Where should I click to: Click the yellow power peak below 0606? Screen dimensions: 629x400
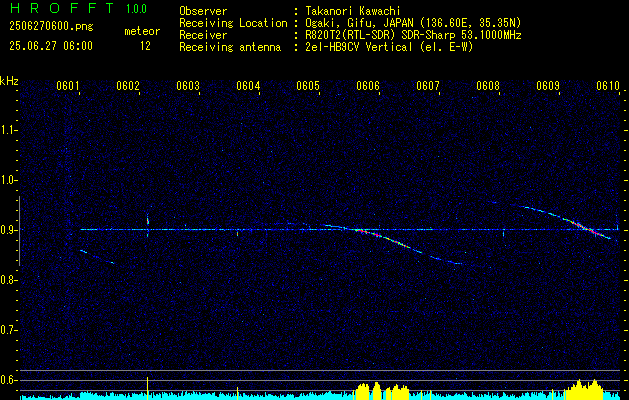381,392
